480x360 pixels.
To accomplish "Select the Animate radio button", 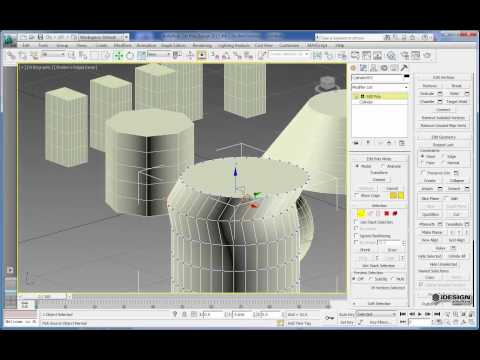I will click(x=382, y=166).
